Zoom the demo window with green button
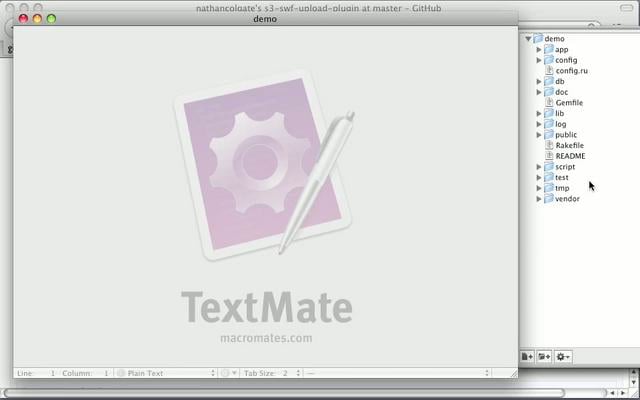The image size is (640, 400). click(51, 19)
